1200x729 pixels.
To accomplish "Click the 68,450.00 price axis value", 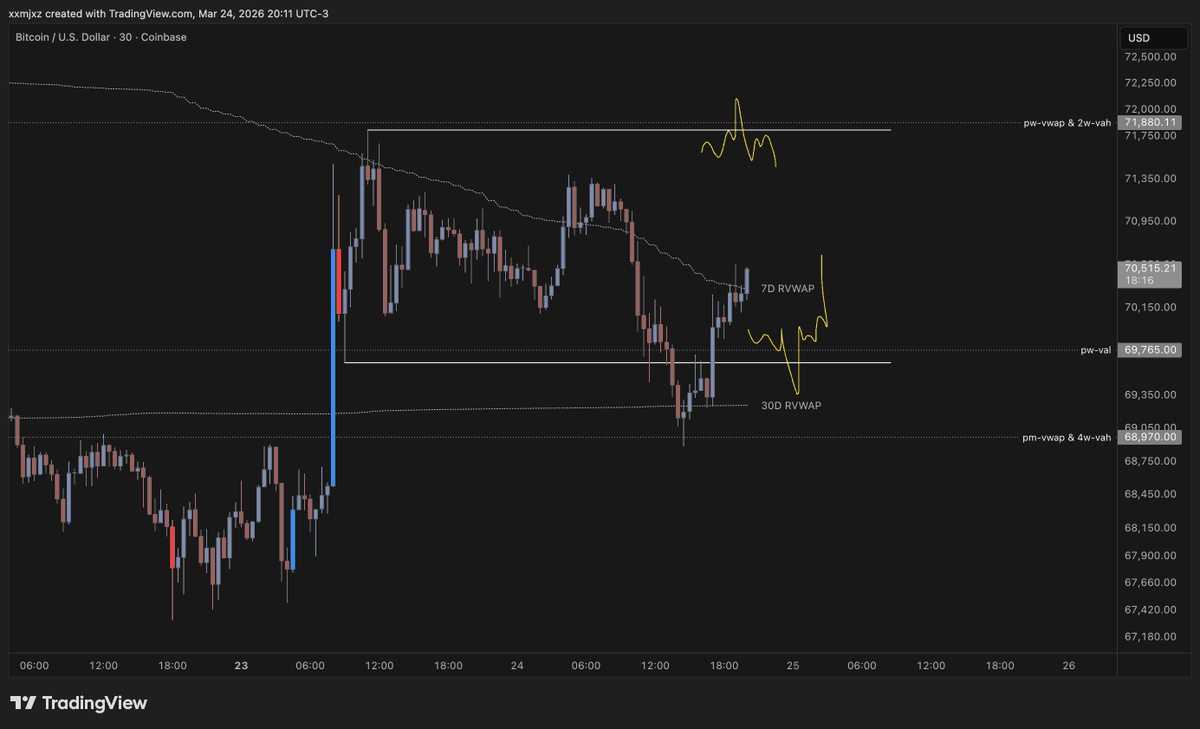I will pyautogui.click(x=1150, y=494).
